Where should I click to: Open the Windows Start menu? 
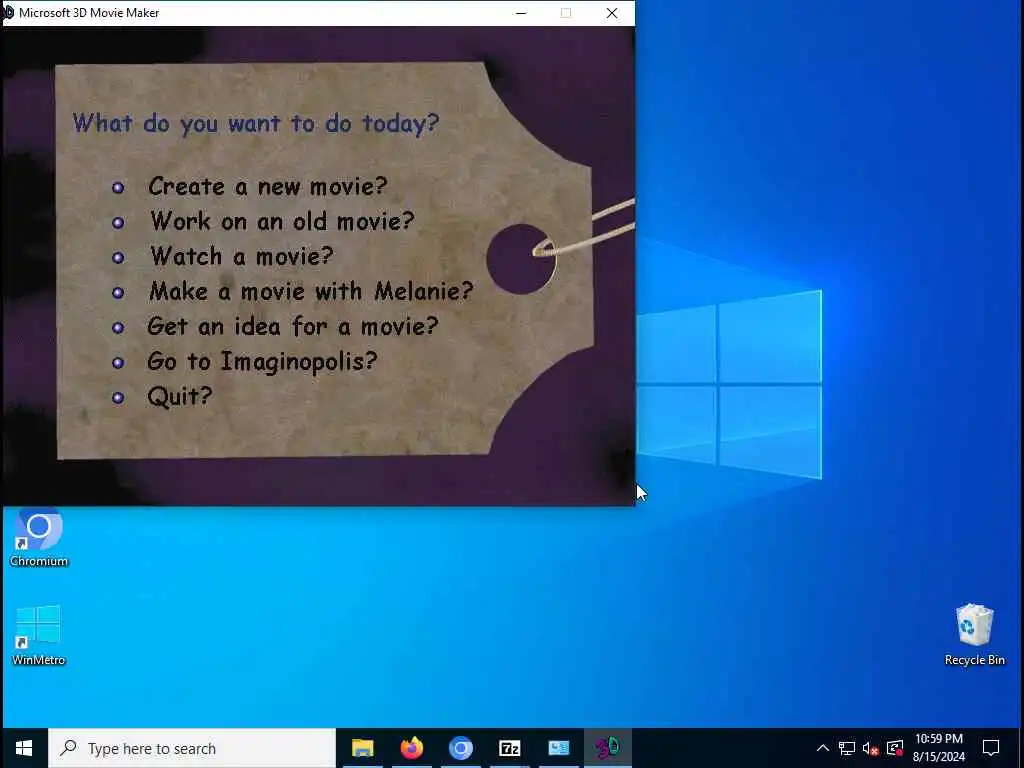click(x=24, y=748)
